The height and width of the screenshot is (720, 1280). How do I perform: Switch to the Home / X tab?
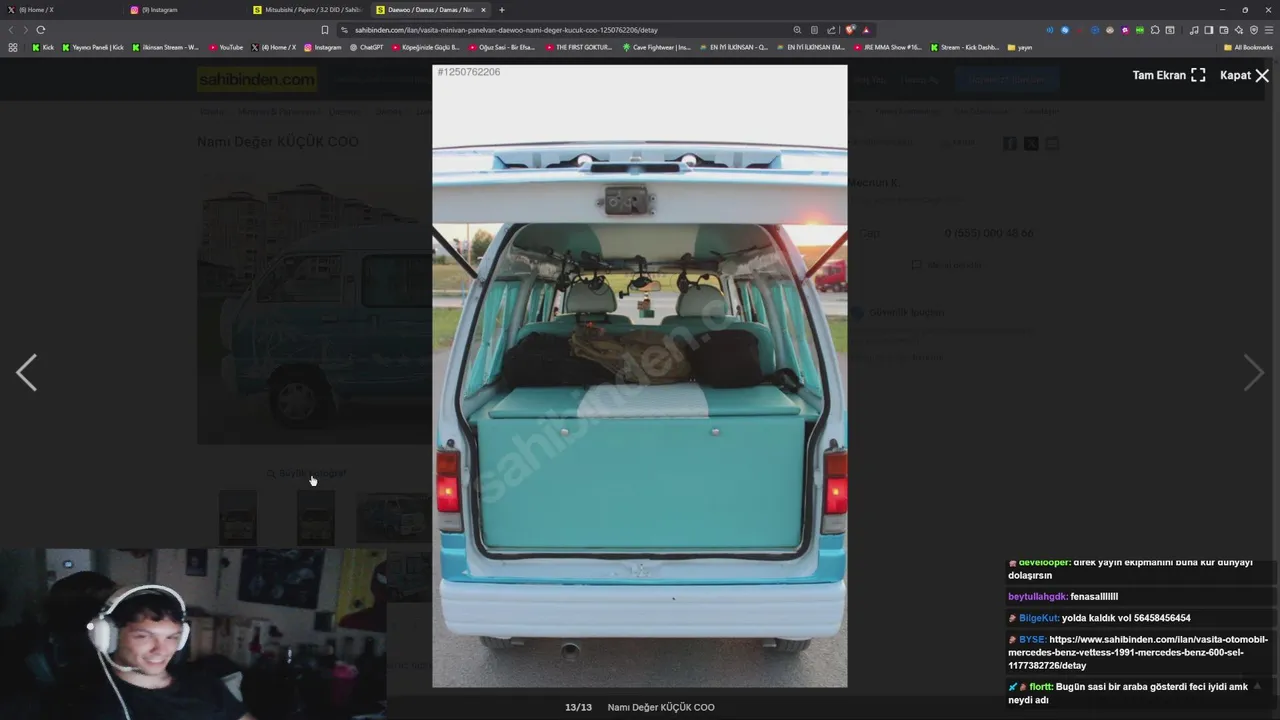62,10
